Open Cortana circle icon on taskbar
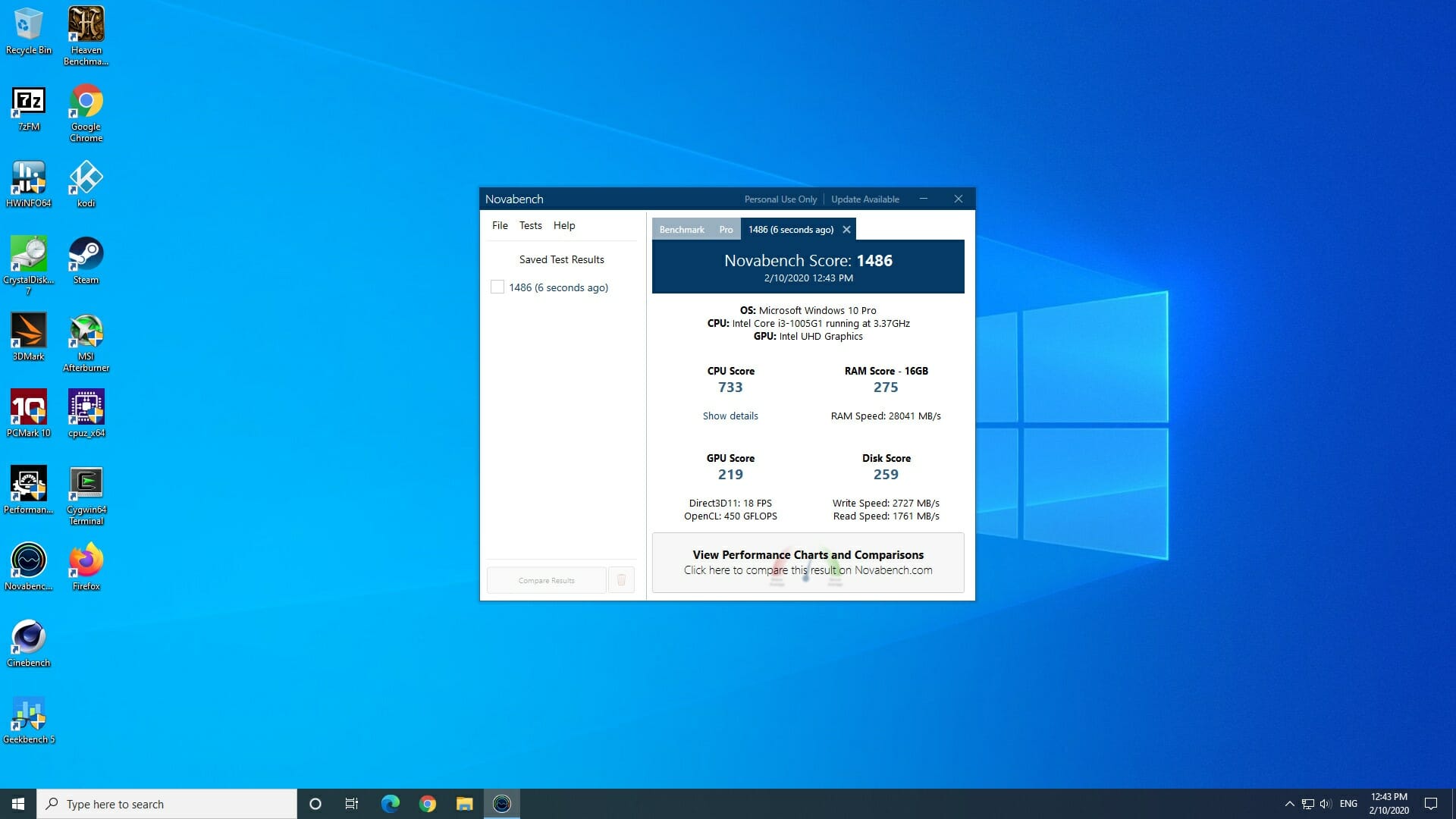The height and width of the screenshot is (819, 1456). [315, 804]
